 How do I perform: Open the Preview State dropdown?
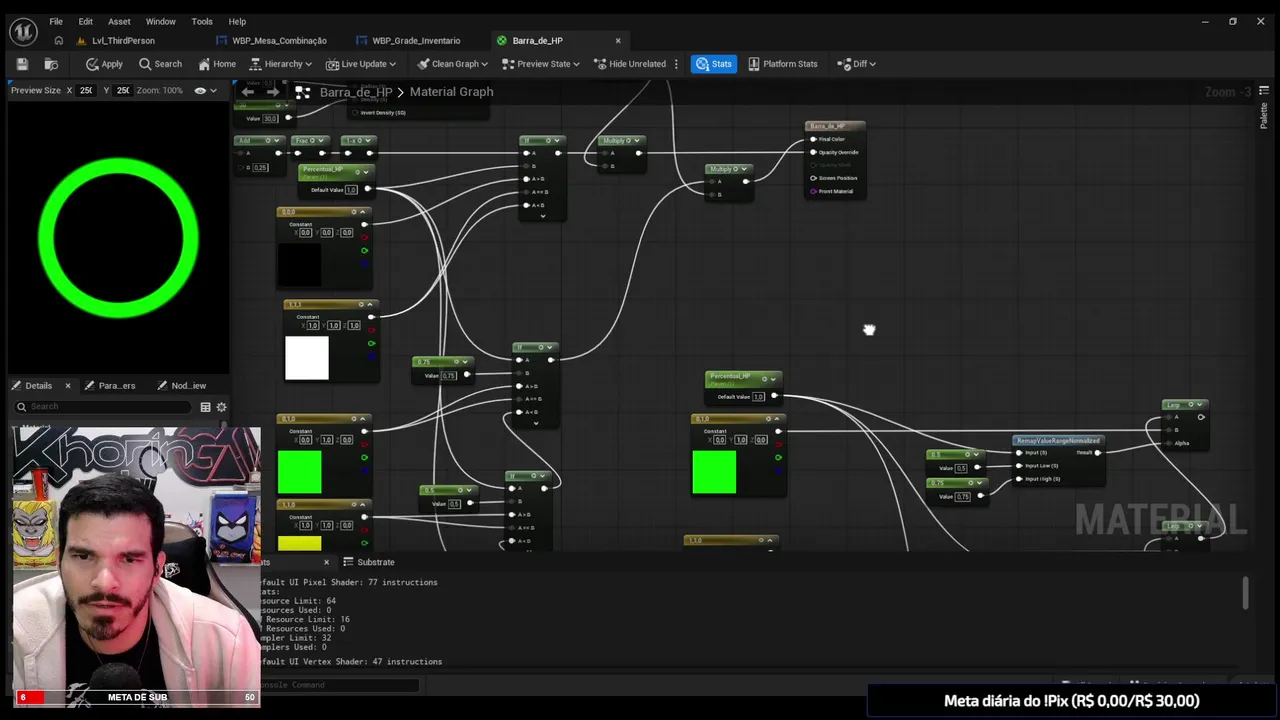pos(541,64)
